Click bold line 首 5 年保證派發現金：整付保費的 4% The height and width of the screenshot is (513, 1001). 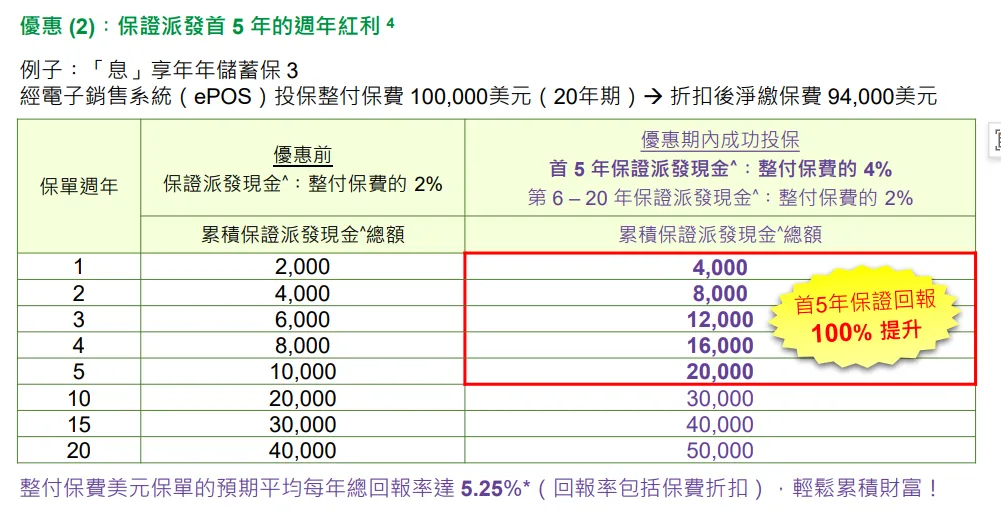coord(720,169)
